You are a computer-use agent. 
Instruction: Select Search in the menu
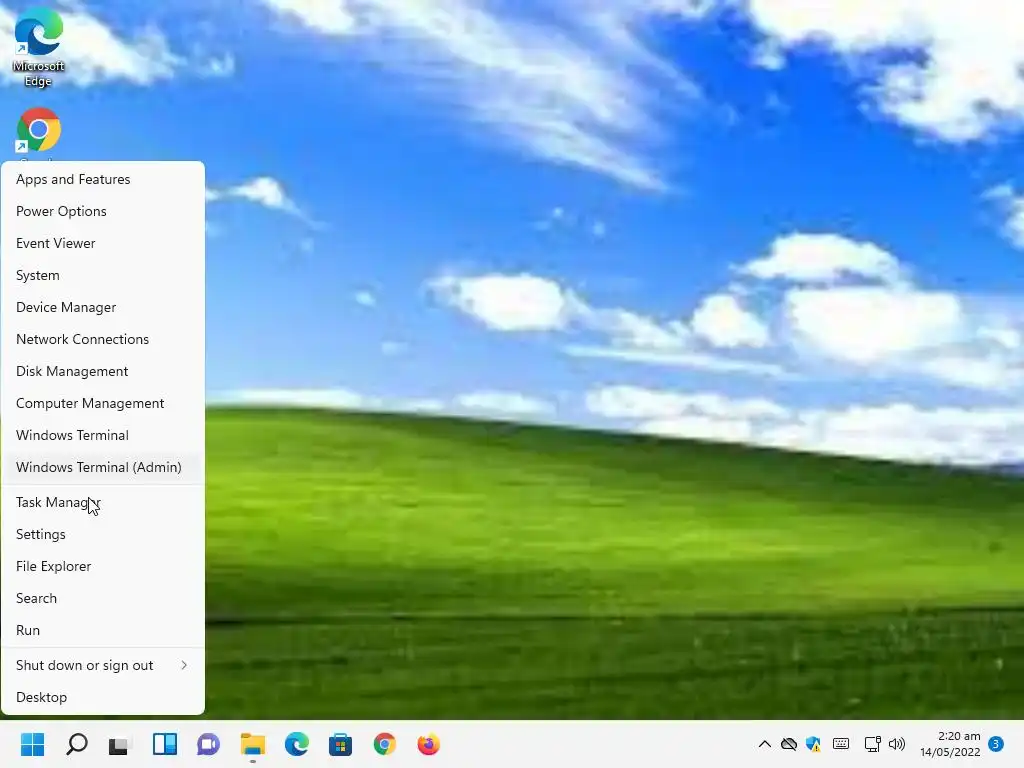[103, 598]
